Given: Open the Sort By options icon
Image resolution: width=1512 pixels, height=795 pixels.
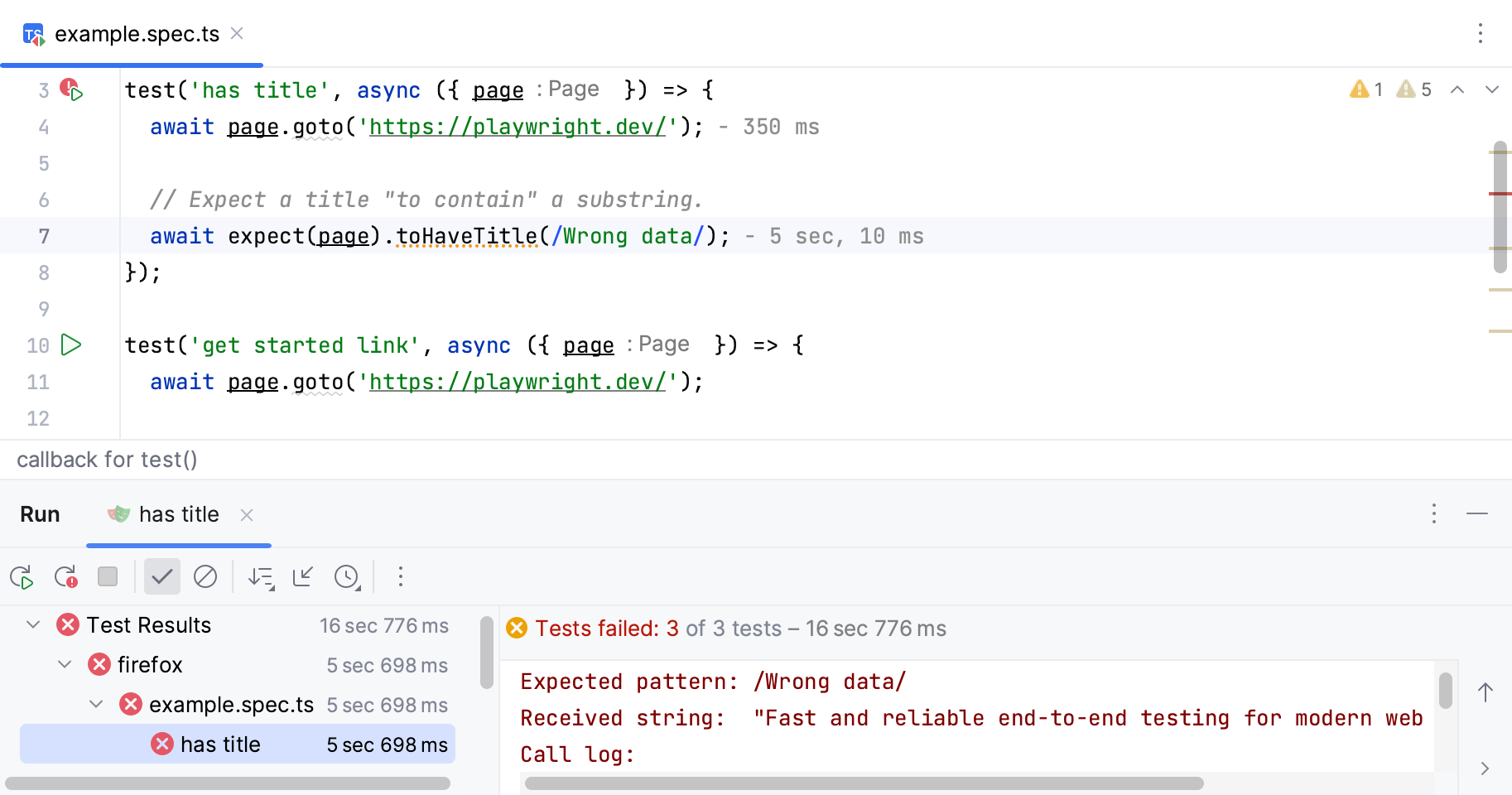Looking at the screenshot, I should pos(262,577).
